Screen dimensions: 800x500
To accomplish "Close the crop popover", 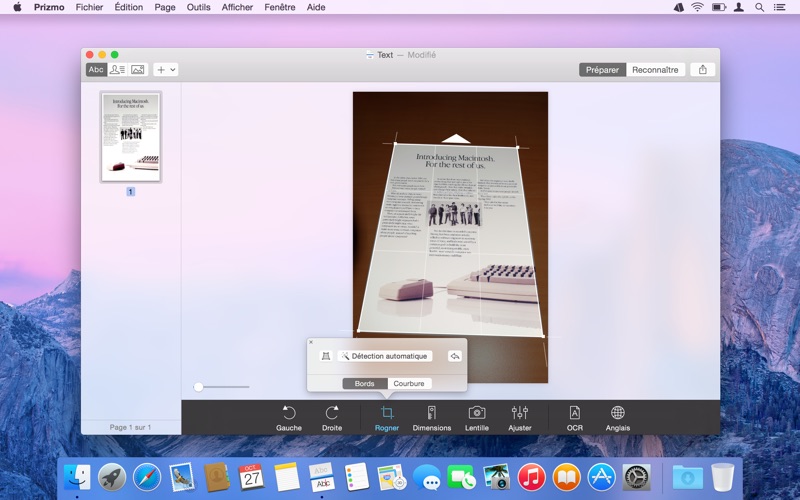I will pyautogui.click(x=311, y=342).
